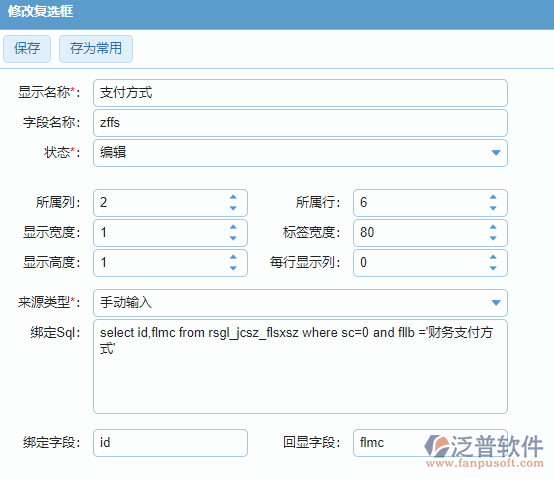Decrease 显示高度 with the down arrow
The height and width of the screenshot is (479, 554).
point(233,268)
